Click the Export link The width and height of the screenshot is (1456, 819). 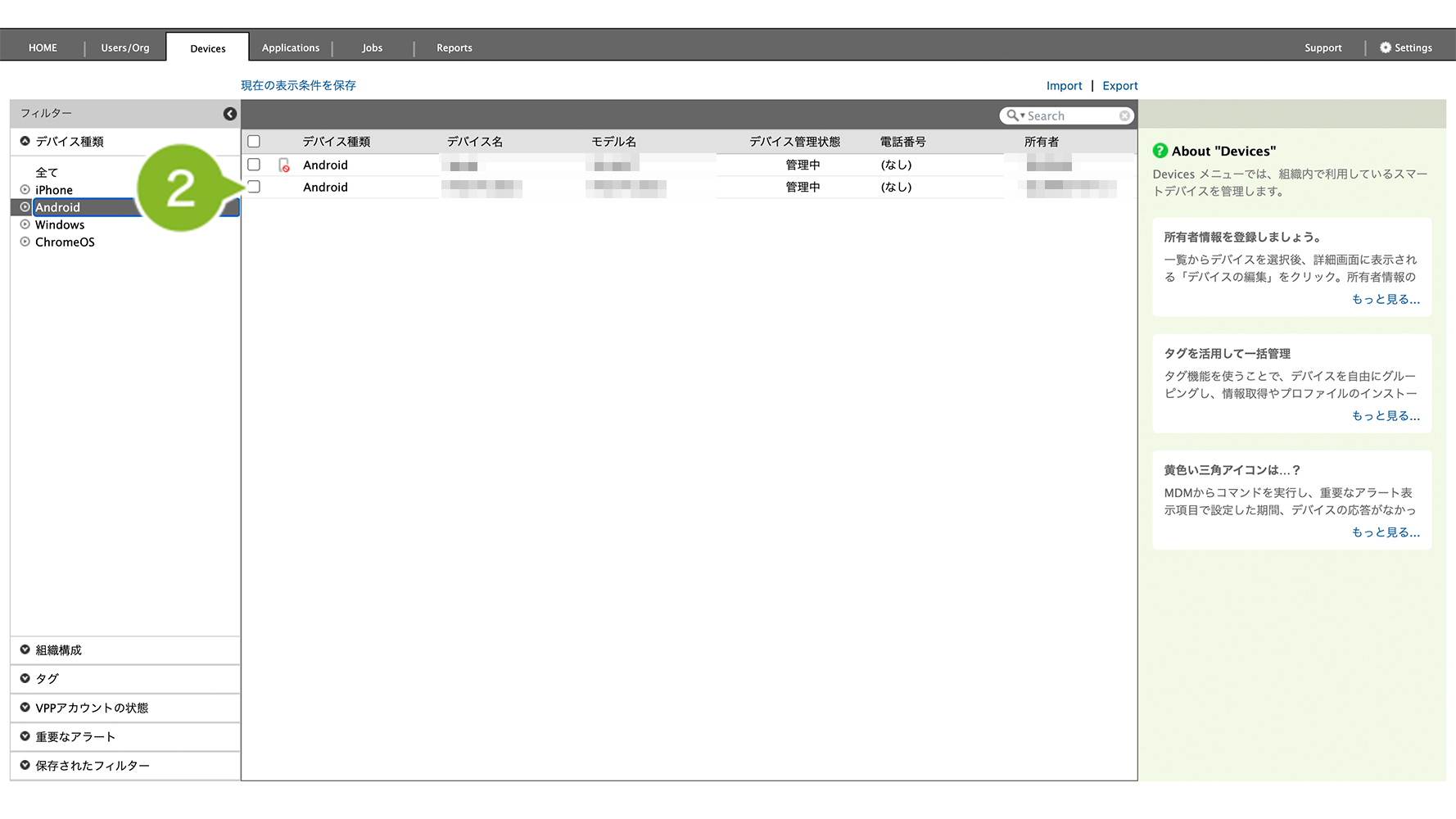click(x=1119, y=86)
